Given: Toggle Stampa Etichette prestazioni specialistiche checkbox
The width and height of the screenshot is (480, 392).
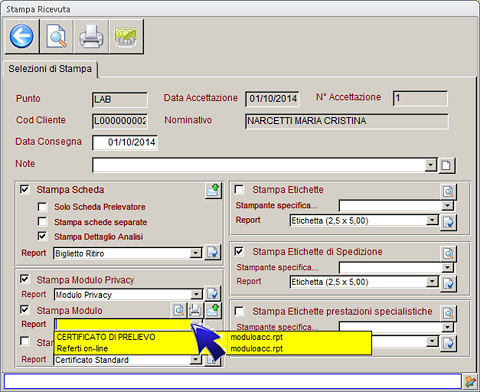Looking at the screenshot, I should 239,311.
